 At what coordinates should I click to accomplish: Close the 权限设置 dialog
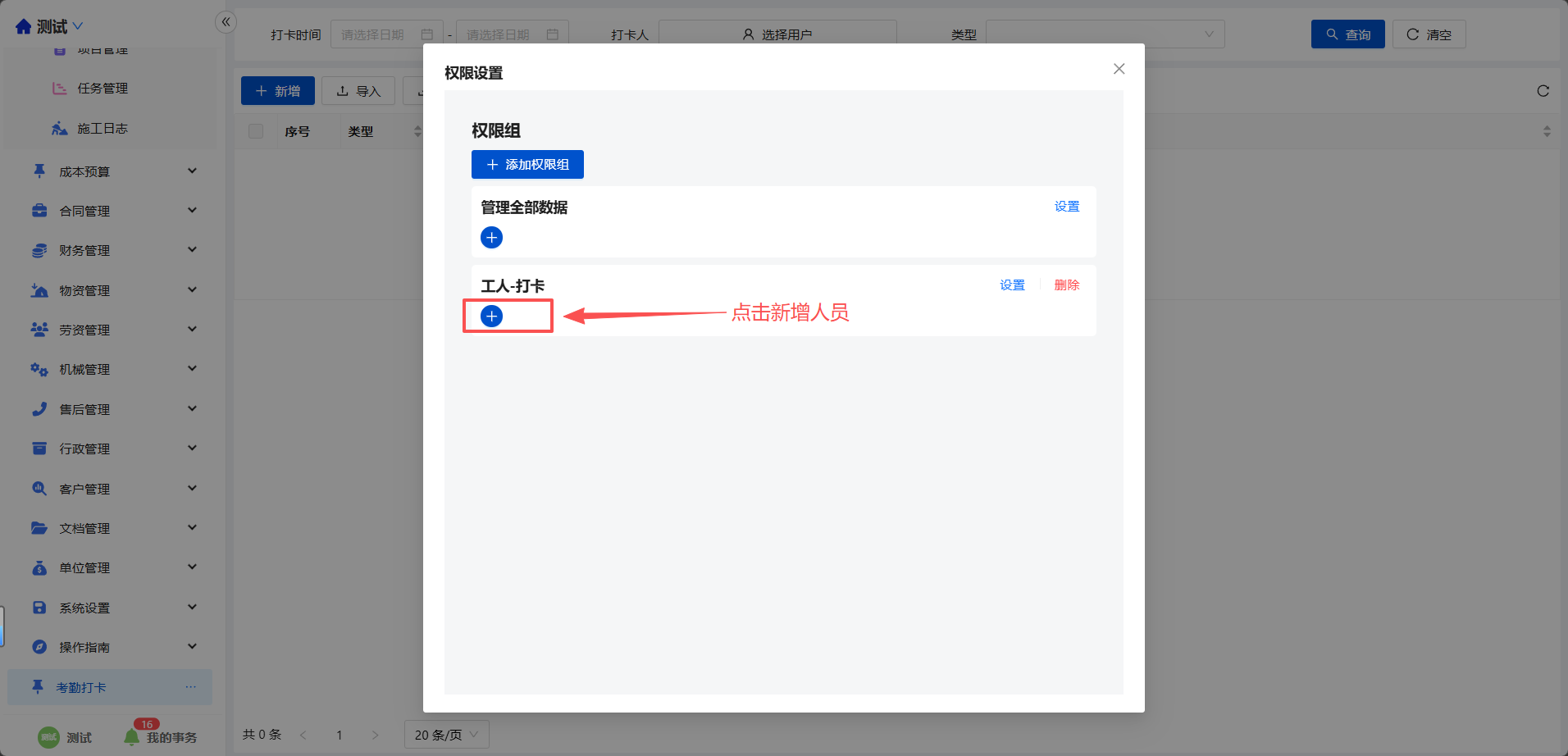click(x=1119, y=69)
